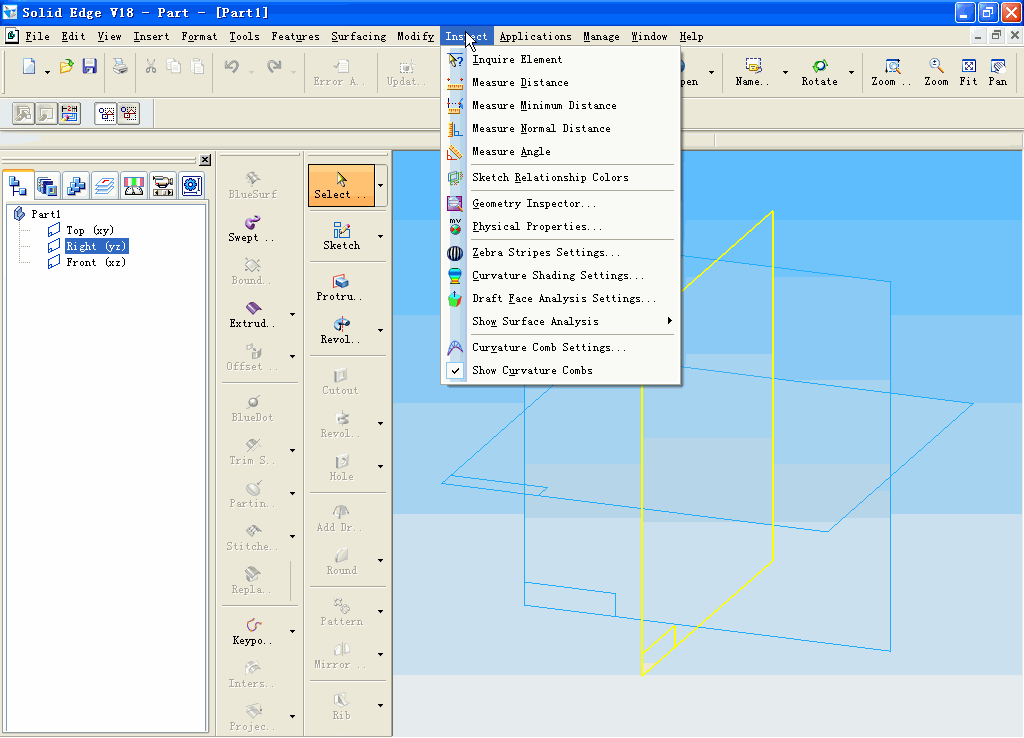This screenshot has height=738, width=1024.
Task: Close the EdgeBar panel with its X
Action: tap(205, 160)
